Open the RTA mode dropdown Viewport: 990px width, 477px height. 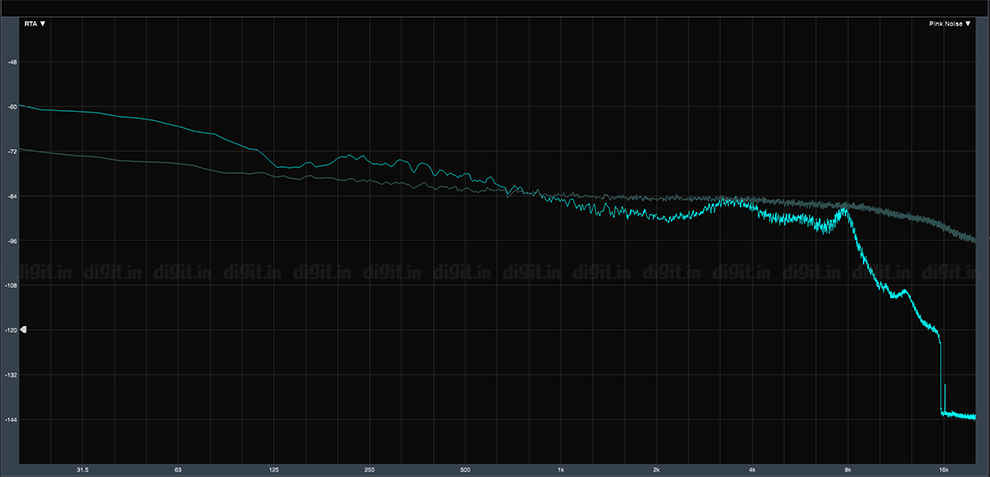pyautogui.click(x=35, y=23)
